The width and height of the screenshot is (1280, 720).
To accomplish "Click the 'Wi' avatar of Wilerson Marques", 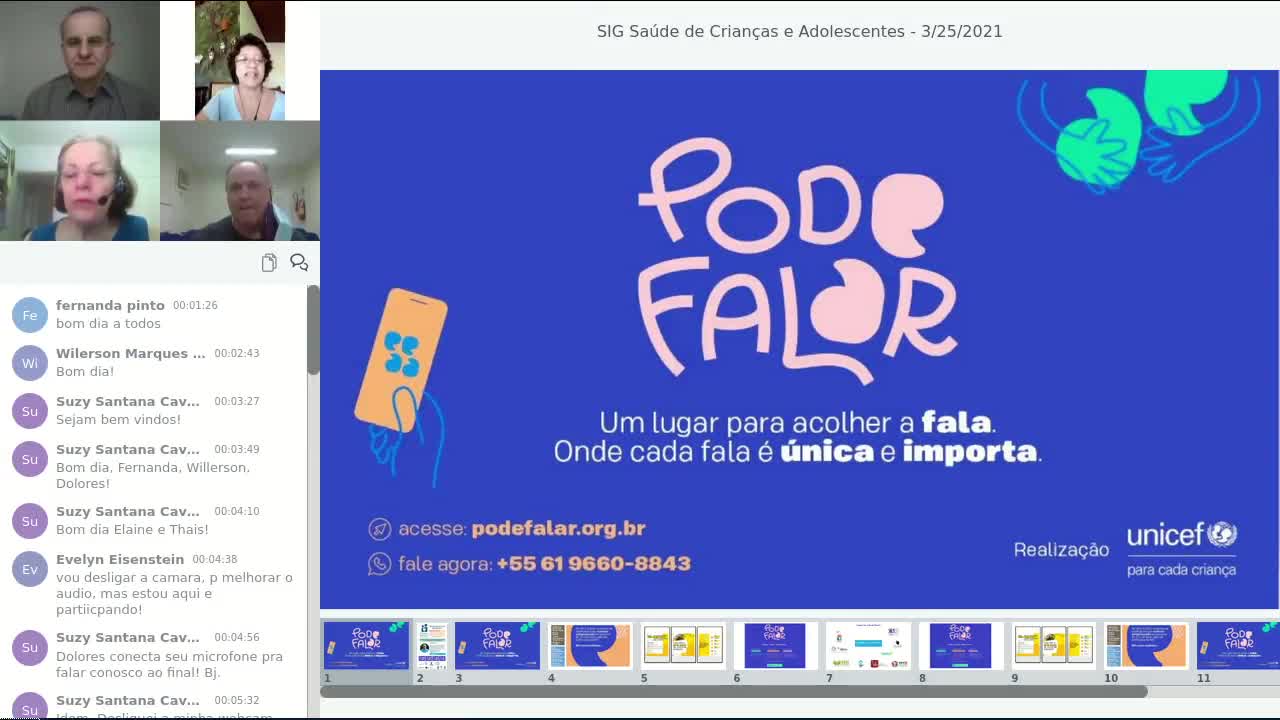I will pos(30,363).
